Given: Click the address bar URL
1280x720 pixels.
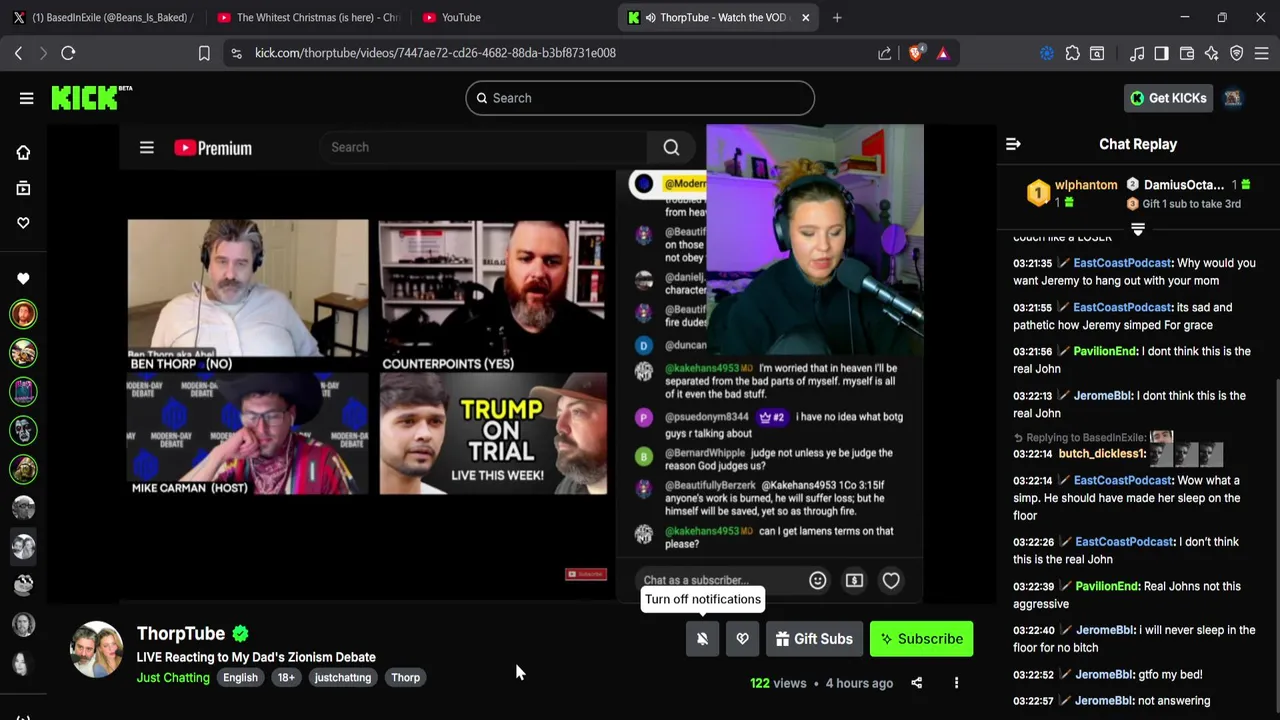Looking at the screenshot, I should pyautogui.click(x=435, y=53).
